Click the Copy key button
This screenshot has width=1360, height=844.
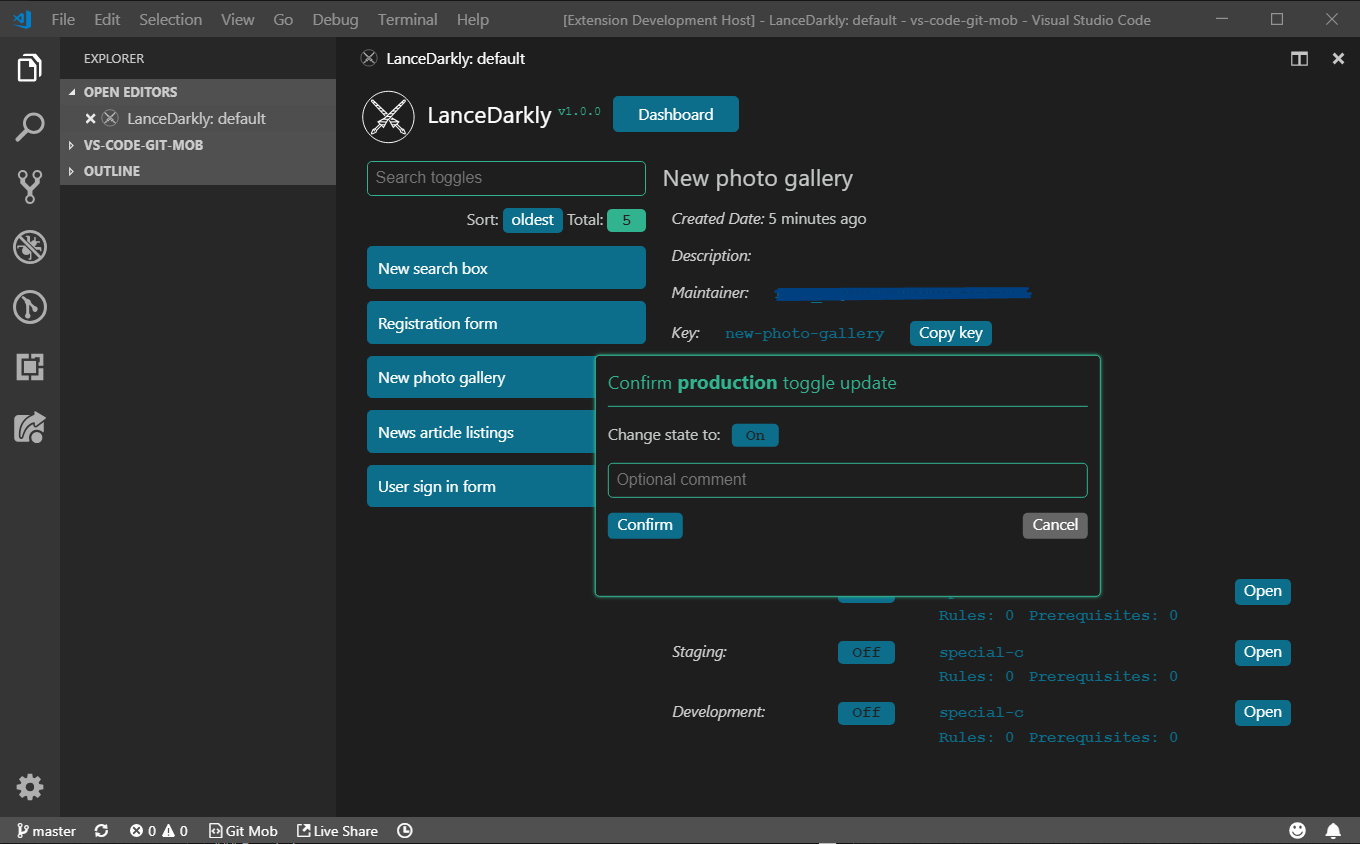coord(951,333)
